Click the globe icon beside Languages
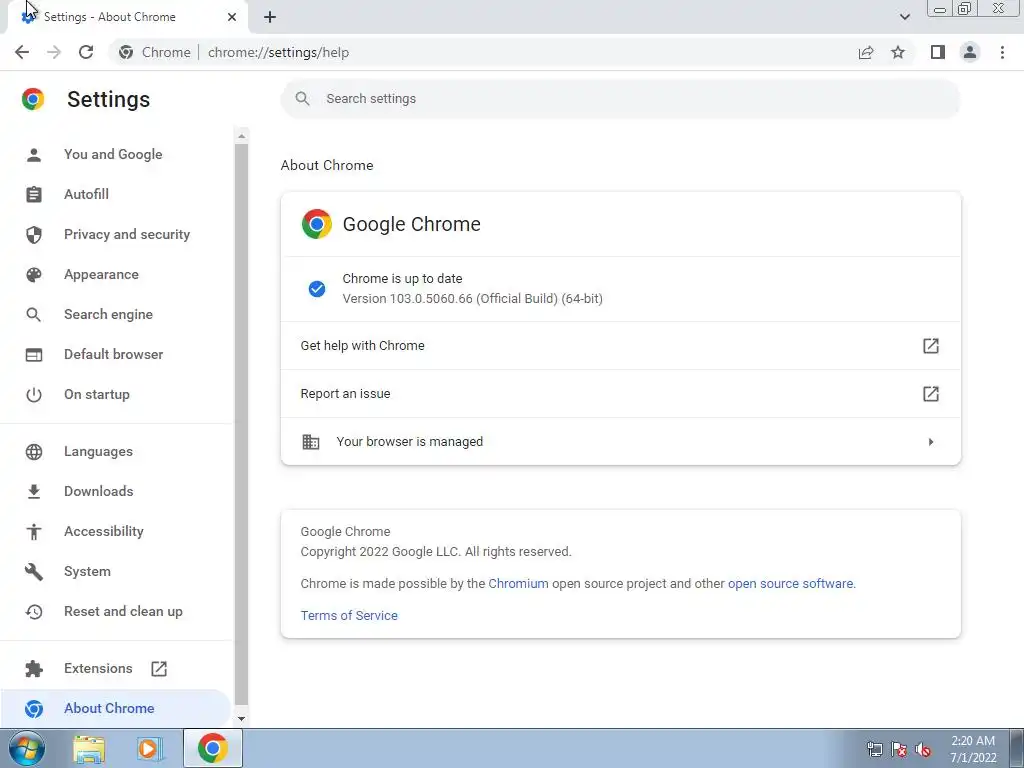This screenshot has width=1024, height=768. click(34, 451)
